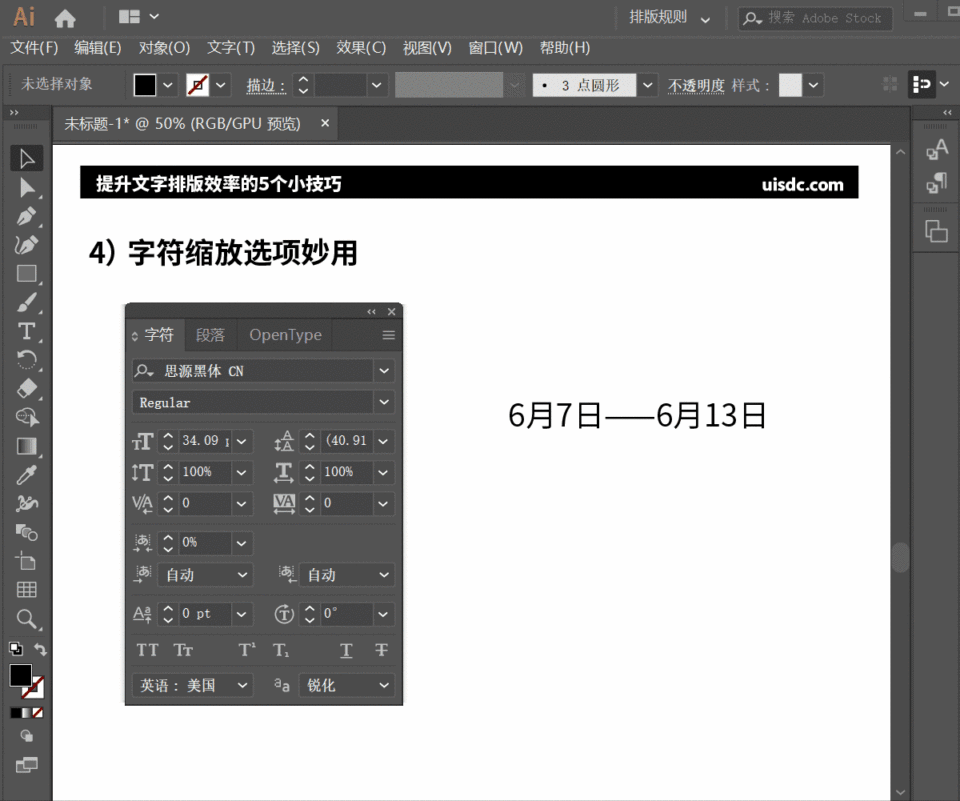
Task: Enable underline formatting
Action: 345,649
